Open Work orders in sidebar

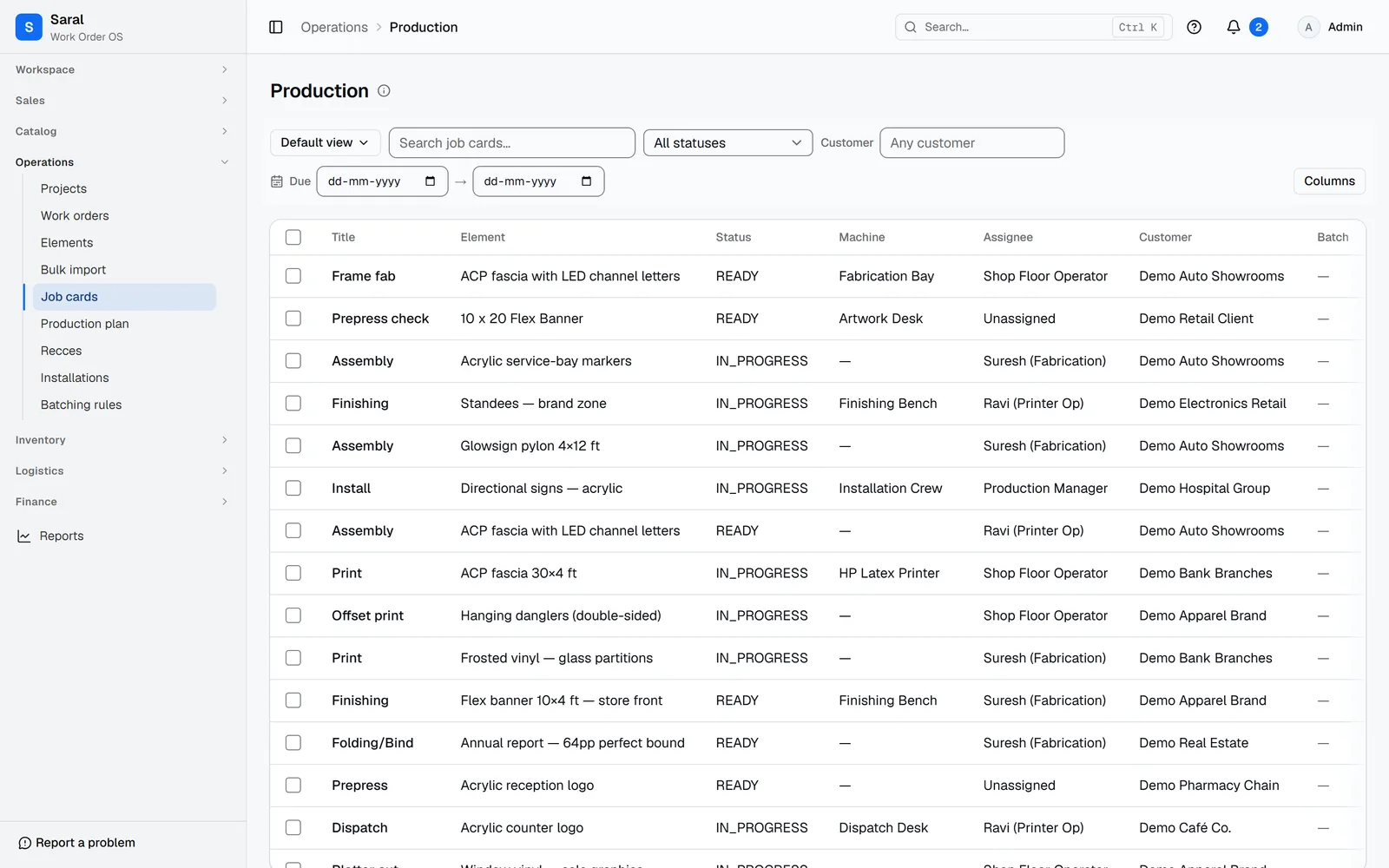coord(124,215)
